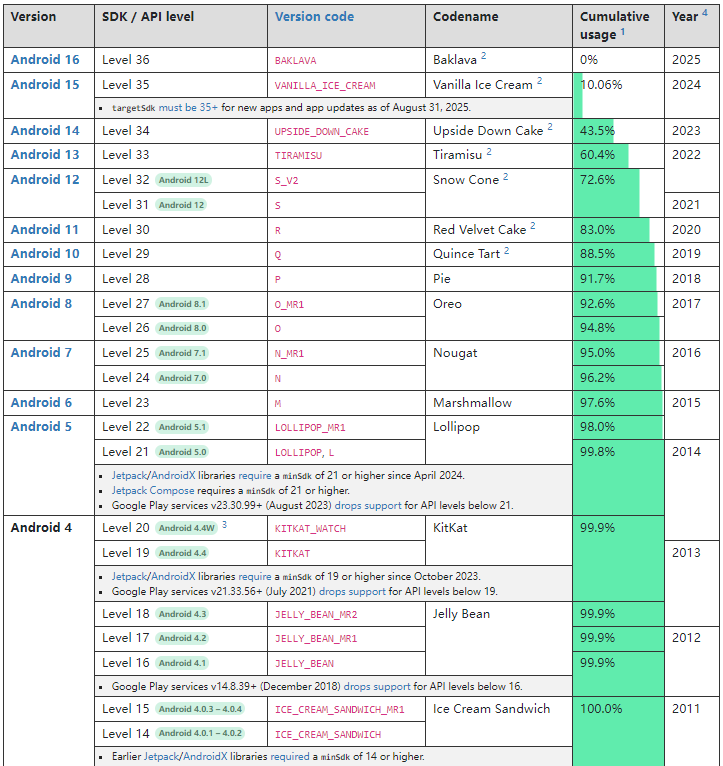Click the Android 5.1 badge
This screenshot has height=766, width=723.
(182, 427)
